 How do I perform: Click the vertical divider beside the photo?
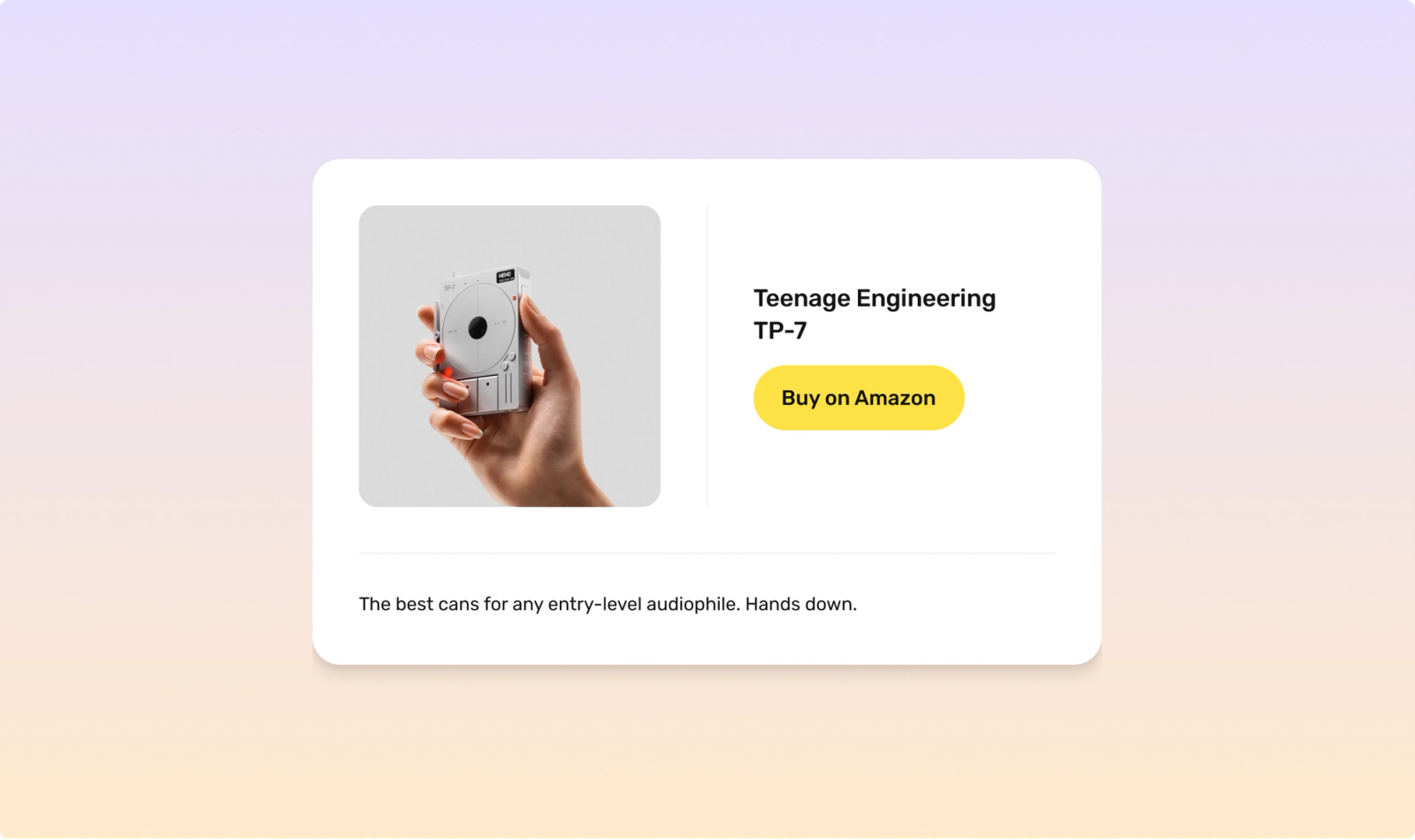(x=707, y=356)
